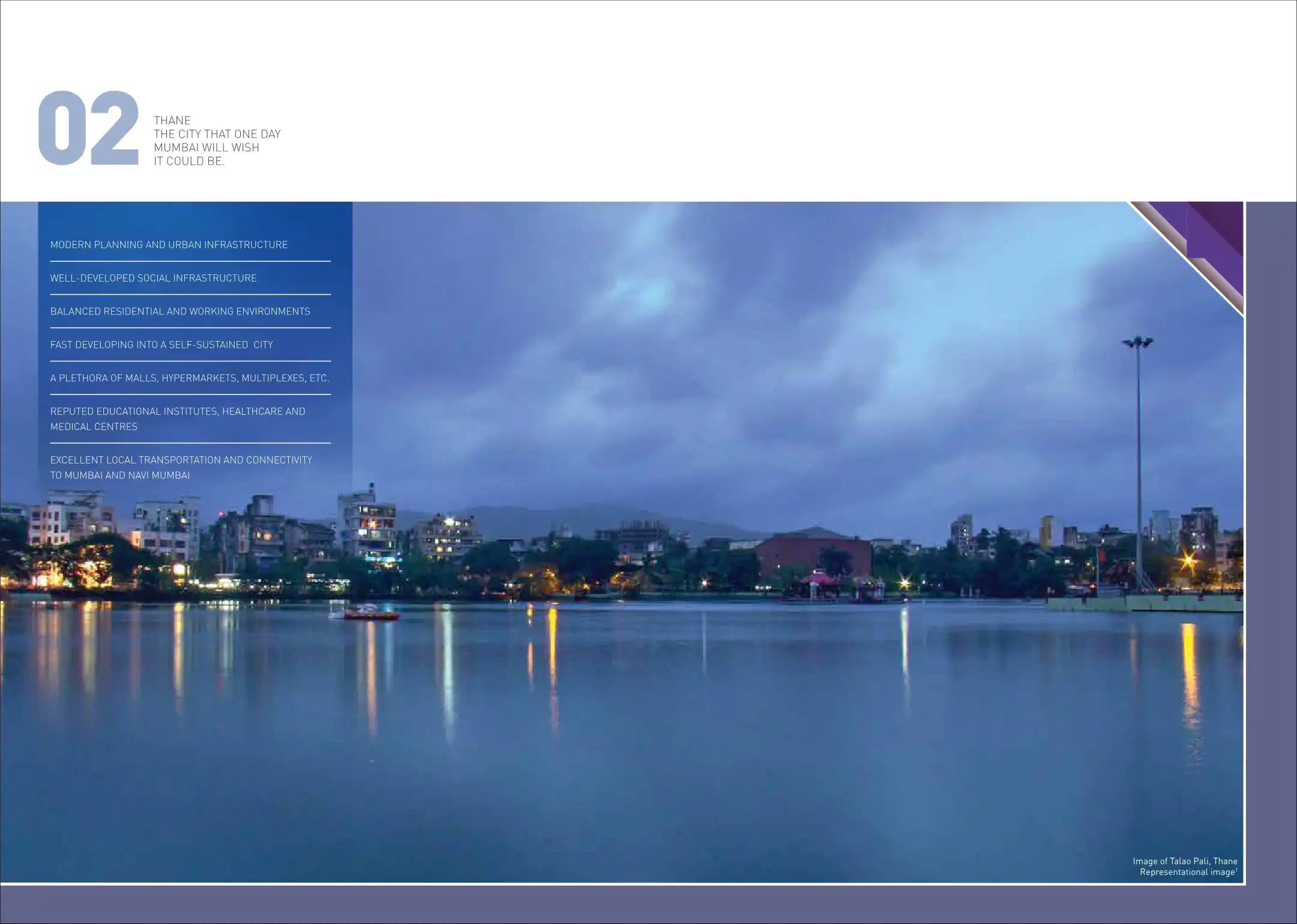
Task: Click the divider line under first list item
Action: point(190,261)
